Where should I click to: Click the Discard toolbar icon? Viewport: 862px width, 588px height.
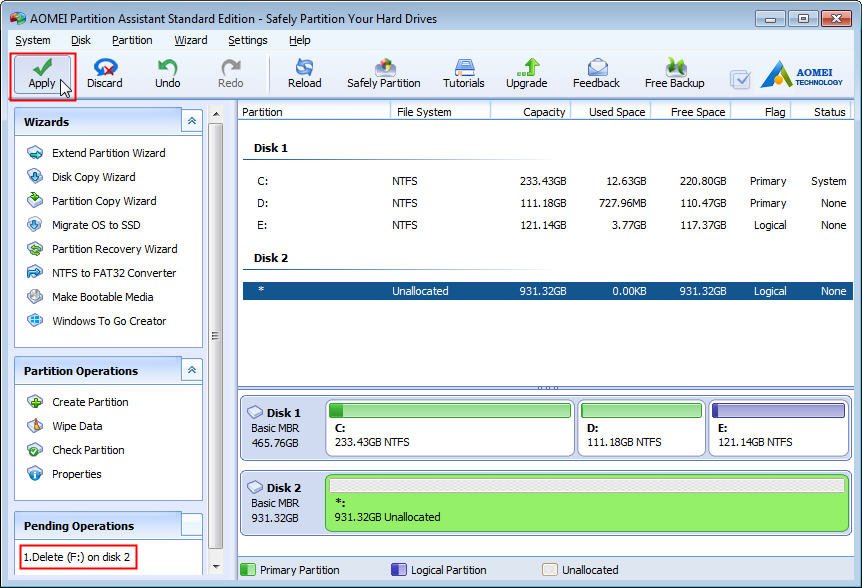pyautogui.click(x=104, y=73)
